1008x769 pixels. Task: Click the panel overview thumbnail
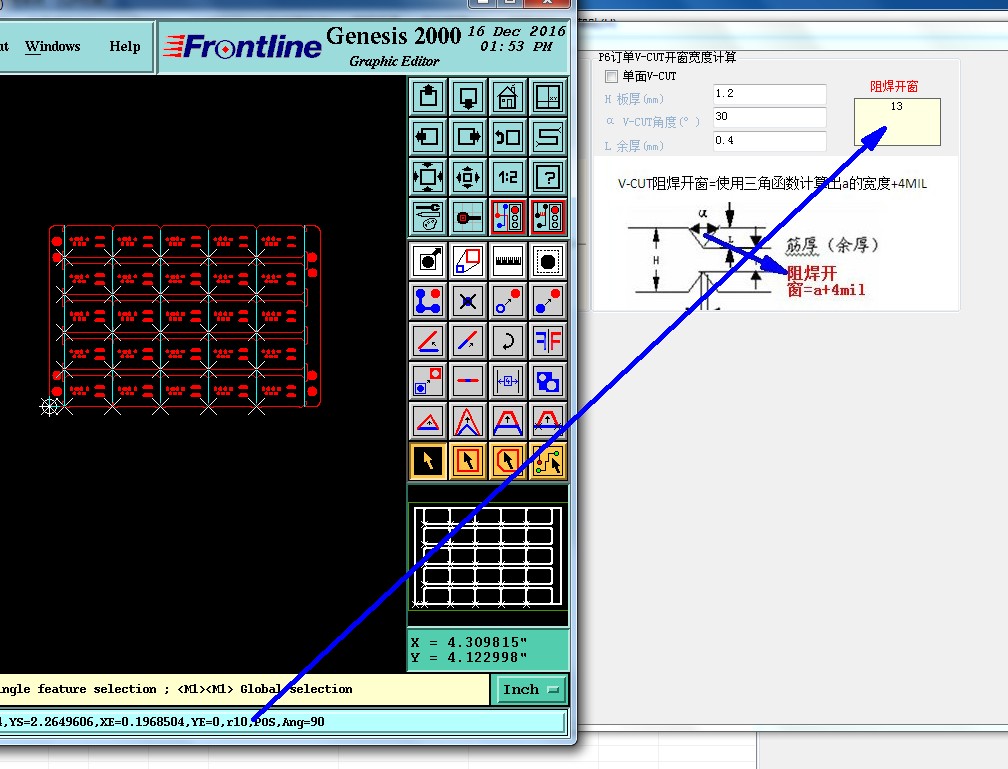(488, 557)
